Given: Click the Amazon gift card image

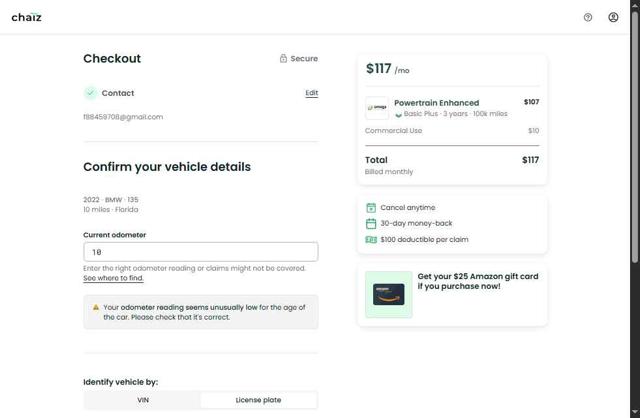Looking at the screenshot, I should point(388,295).
